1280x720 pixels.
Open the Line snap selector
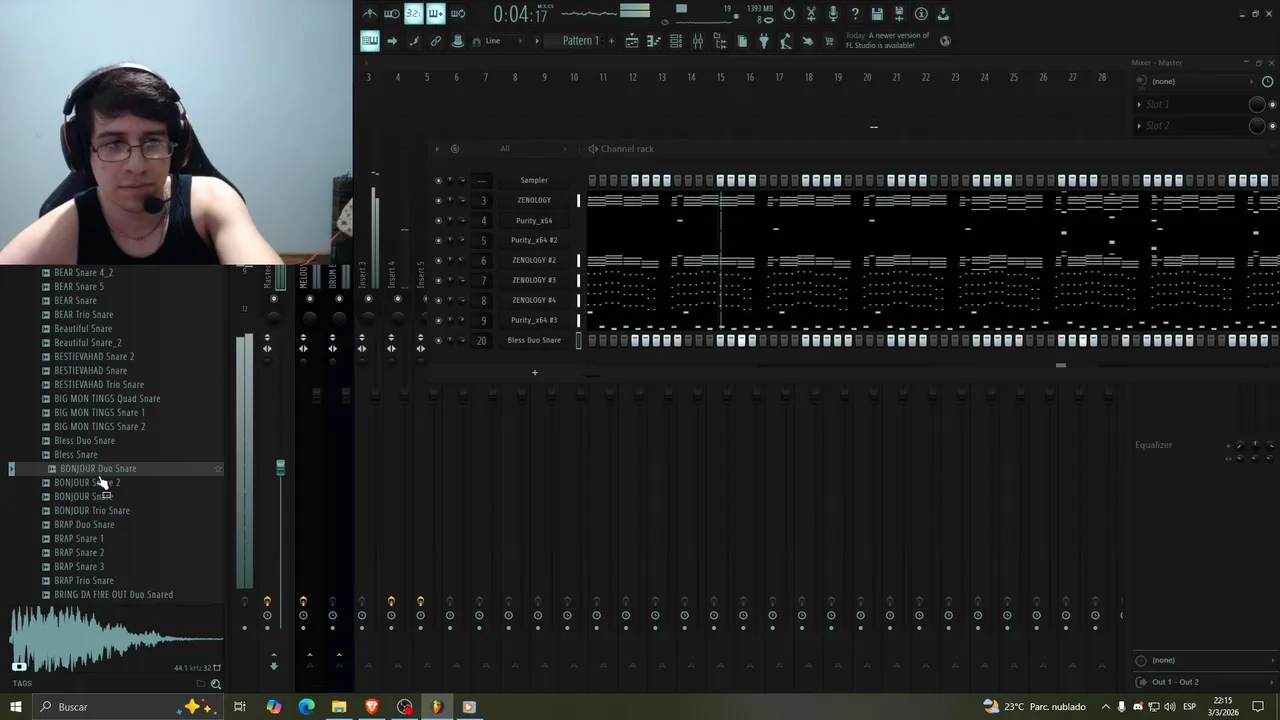pos(505,41)
